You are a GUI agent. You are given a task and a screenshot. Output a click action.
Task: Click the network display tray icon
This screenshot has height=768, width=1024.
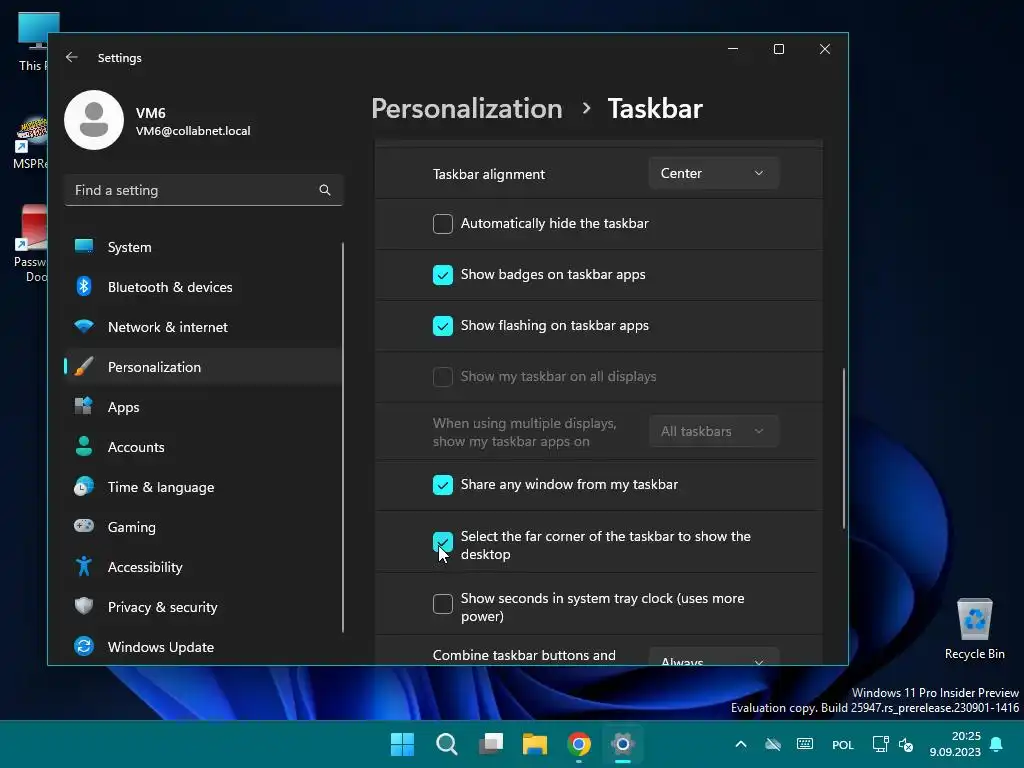(881, 744)
